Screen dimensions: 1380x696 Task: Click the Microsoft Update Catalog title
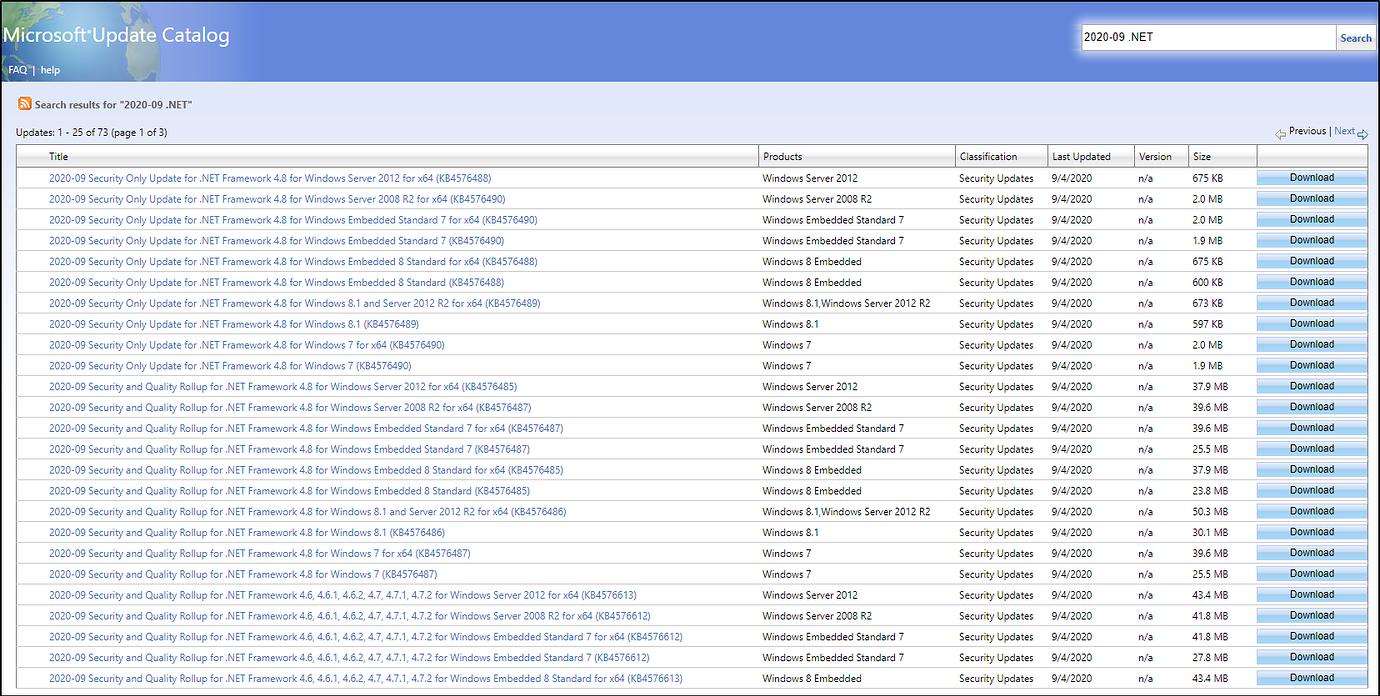116,35
